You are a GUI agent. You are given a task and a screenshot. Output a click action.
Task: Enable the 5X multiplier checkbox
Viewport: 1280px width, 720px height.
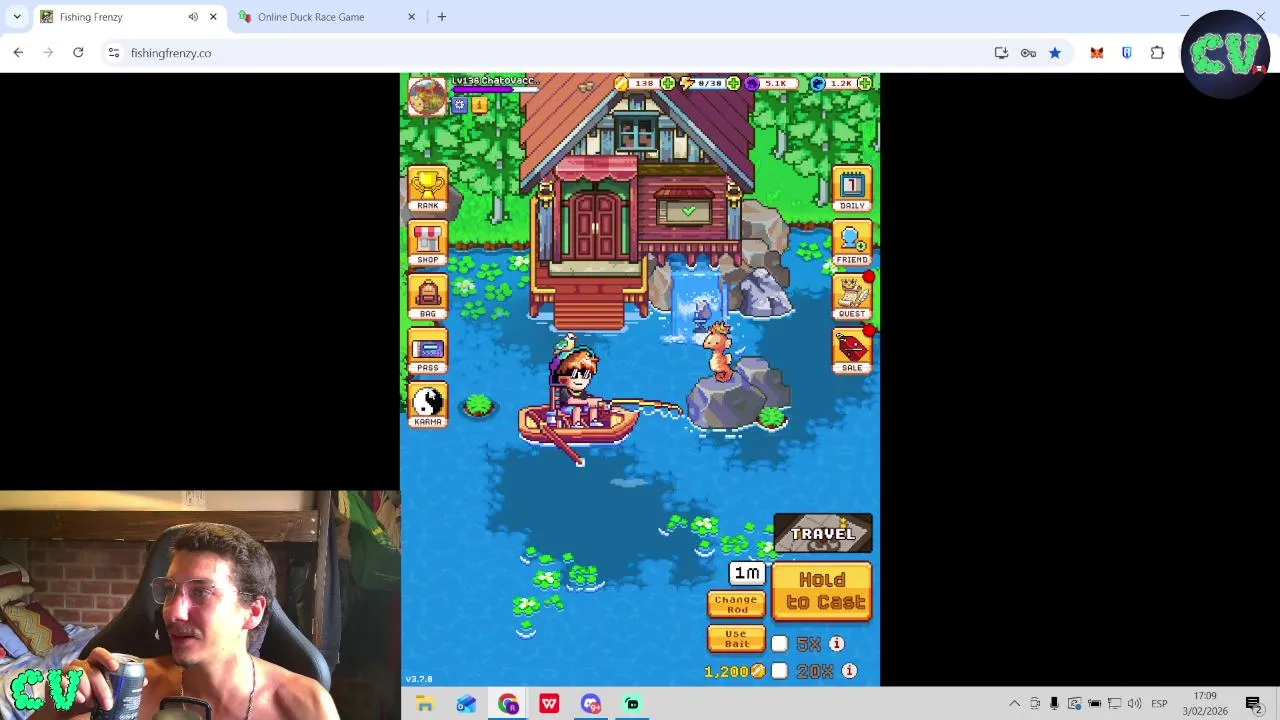tap(780, 644)
